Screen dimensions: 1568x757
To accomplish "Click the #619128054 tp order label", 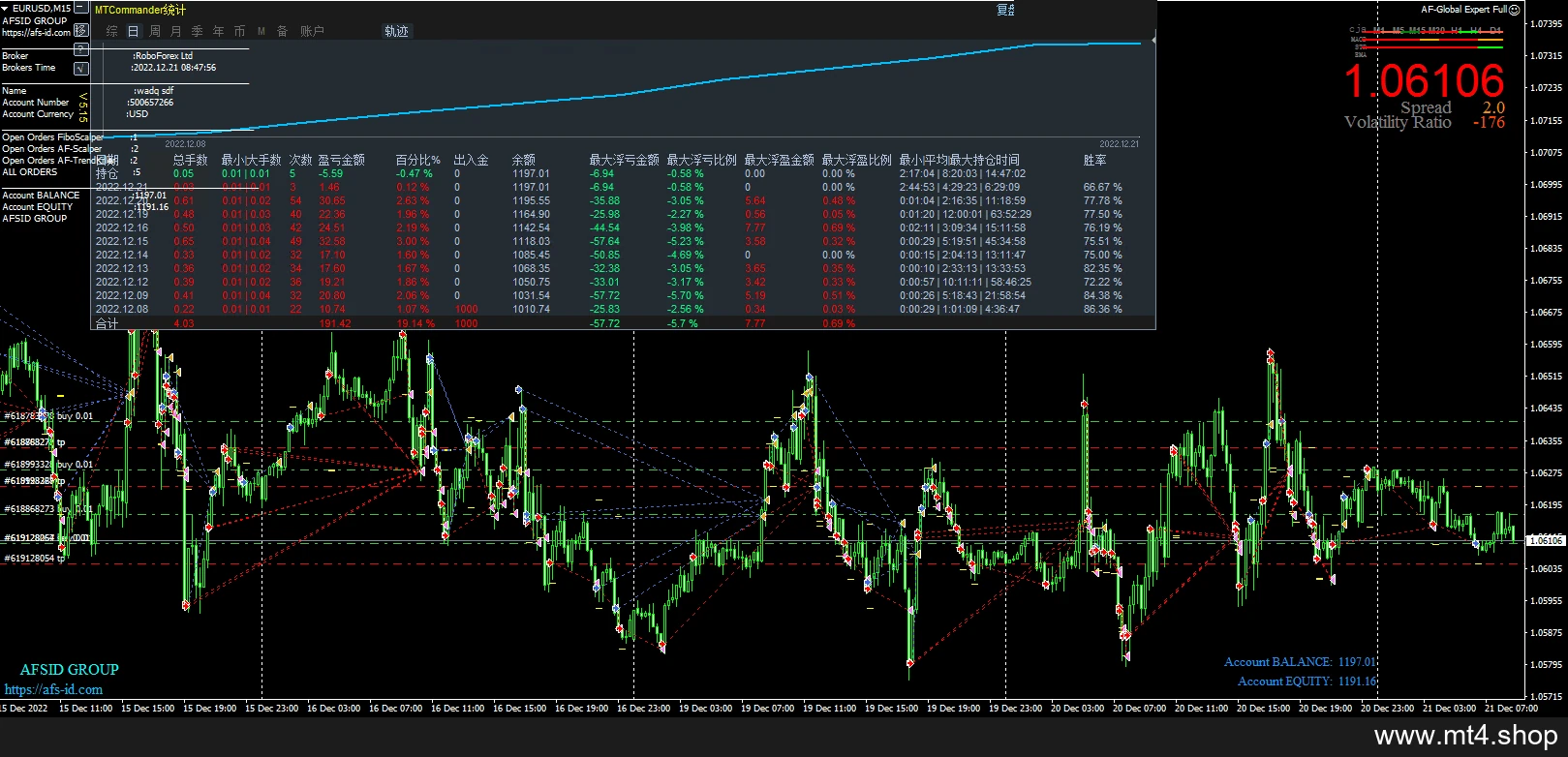I will point(35,559).
